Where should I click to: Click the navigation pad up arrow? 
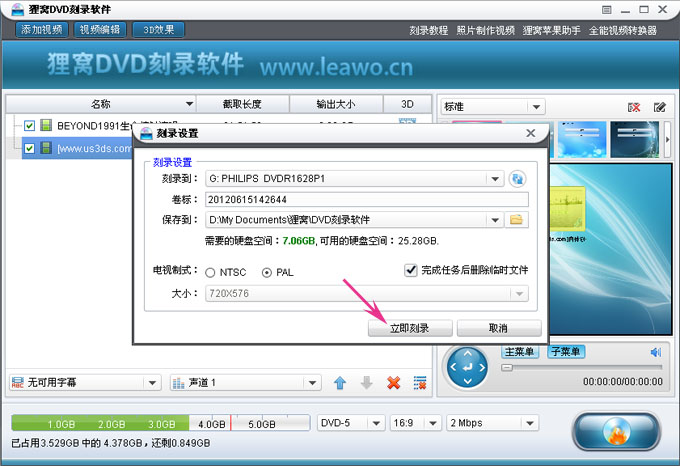(468, 353)
